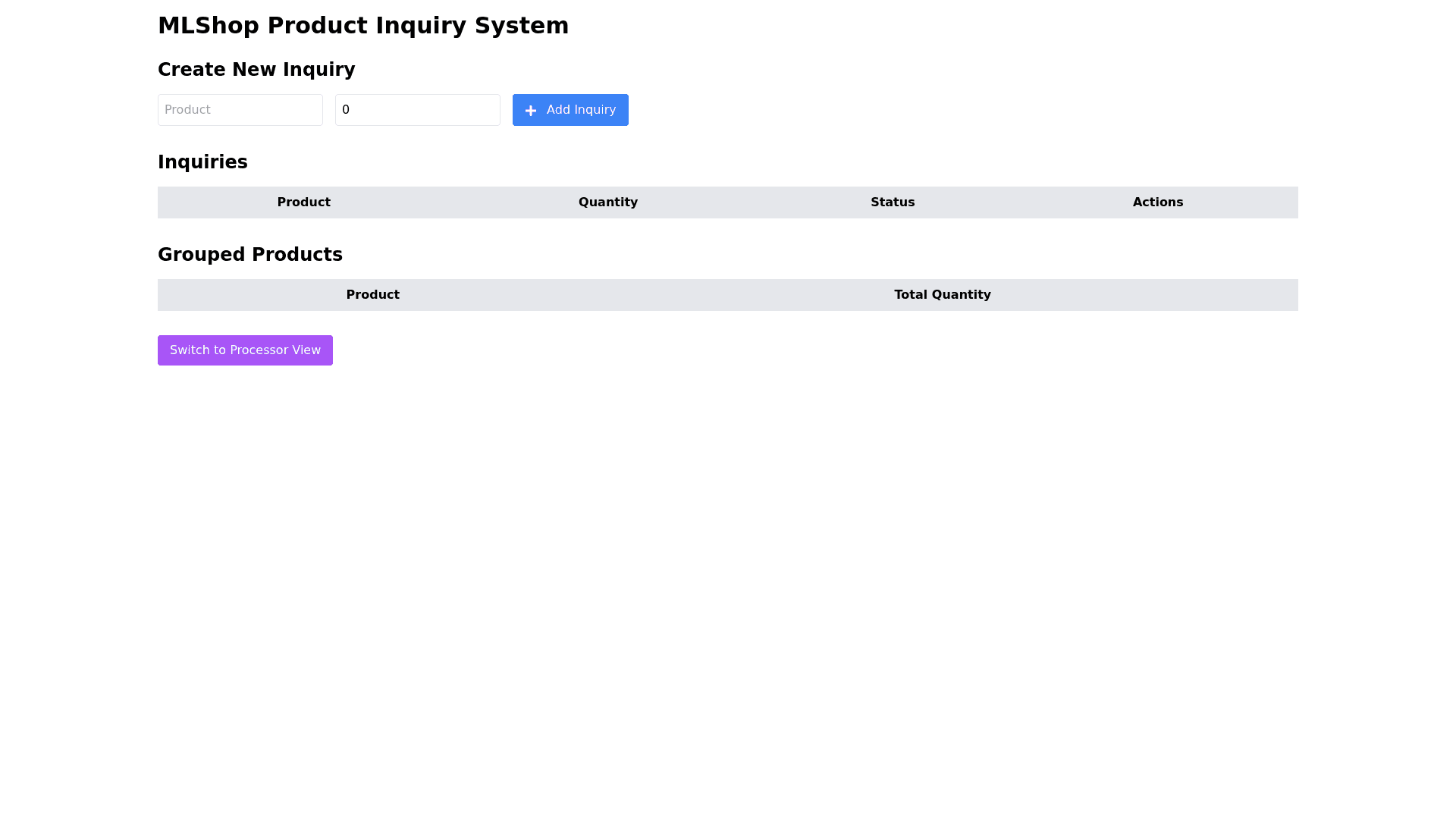This screenshot has width=1456, height=819.
Task: Click the Total Quantity column header
Action: coord(942,295)
